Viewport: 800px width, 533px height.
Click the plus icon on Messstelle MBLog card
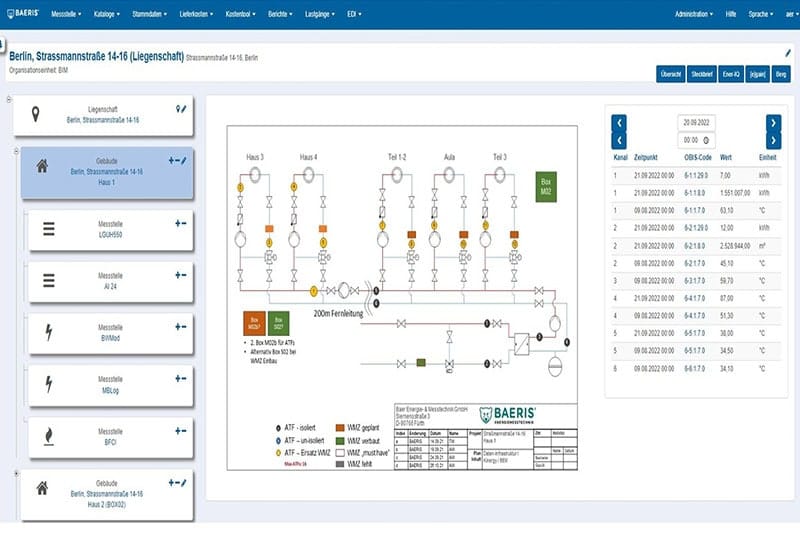tap(177, 377)
